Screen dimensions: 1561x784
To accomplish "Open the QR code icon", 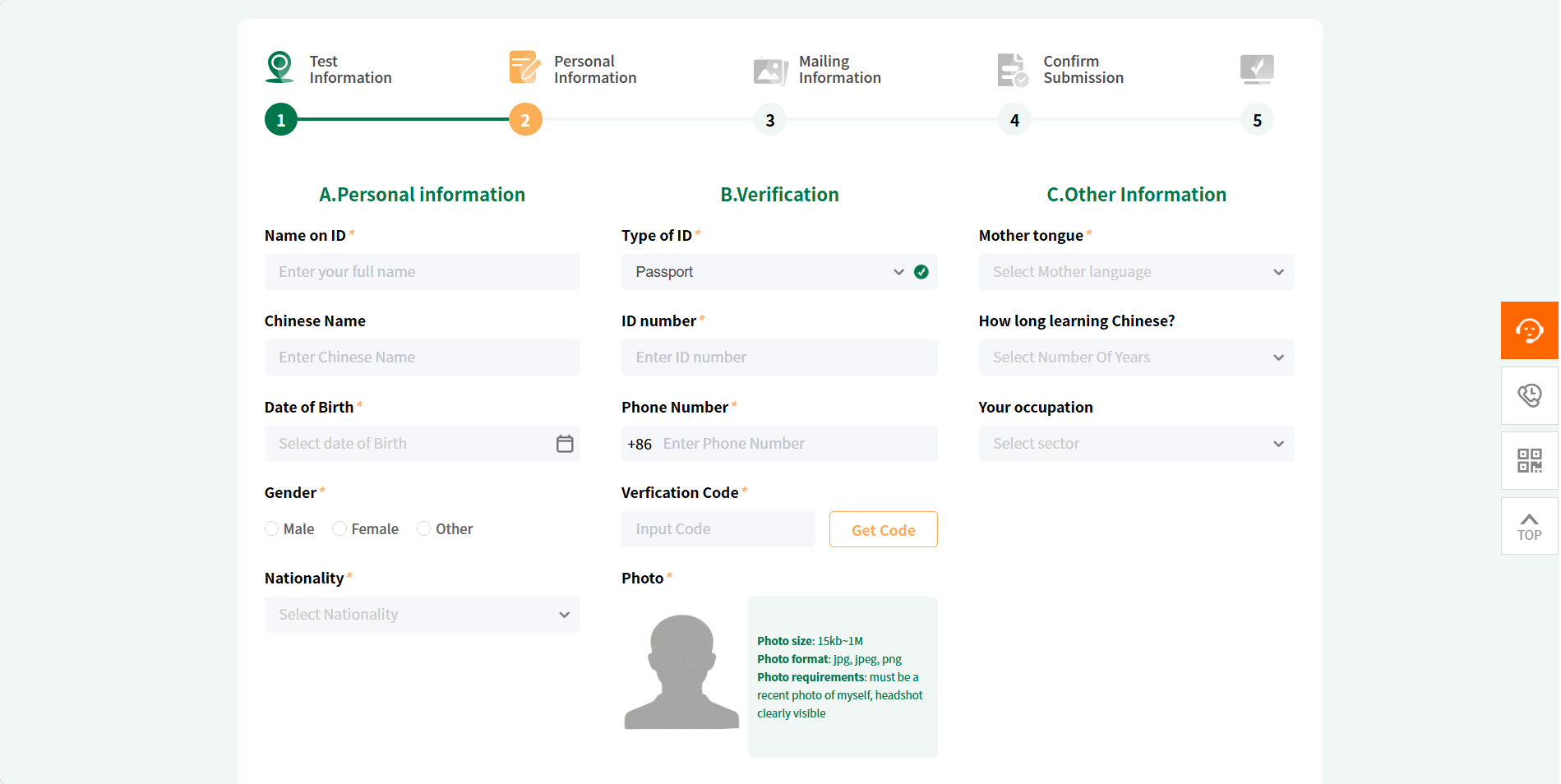I will [1529, 460].
